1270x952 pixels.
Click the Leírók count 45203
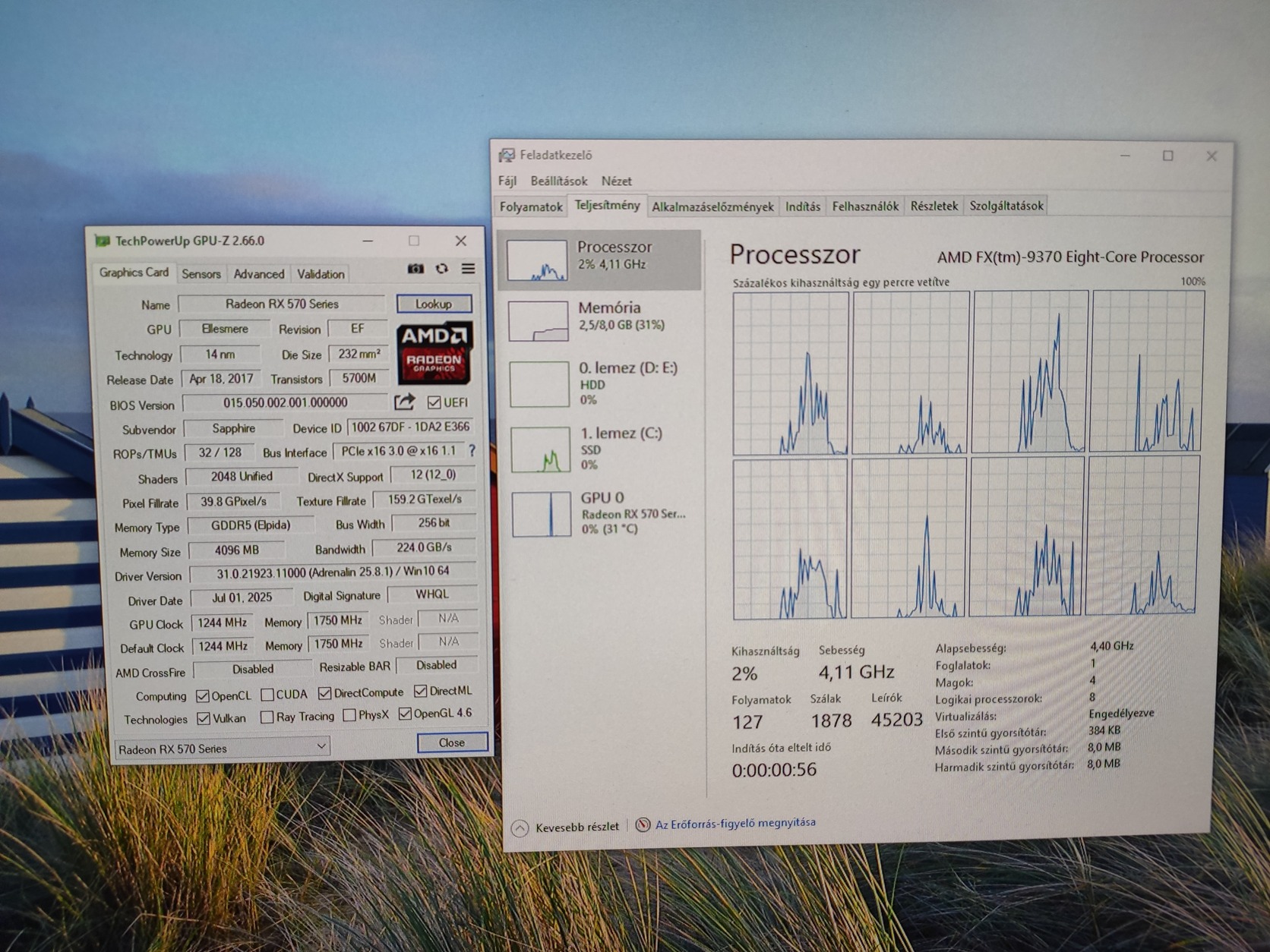click(897, 720)
